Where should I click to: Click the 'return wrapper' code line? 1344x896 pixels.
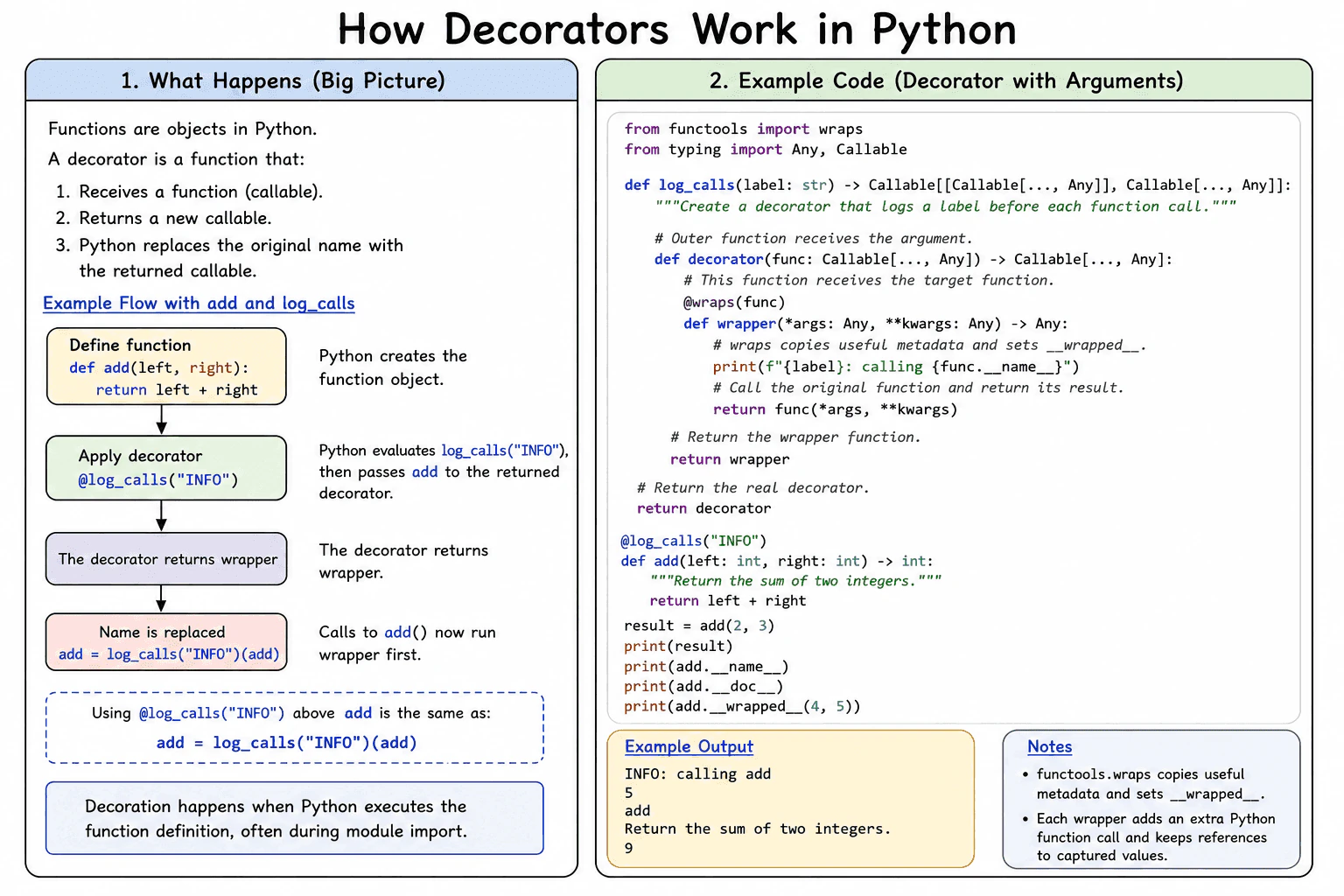click(730, 459)
